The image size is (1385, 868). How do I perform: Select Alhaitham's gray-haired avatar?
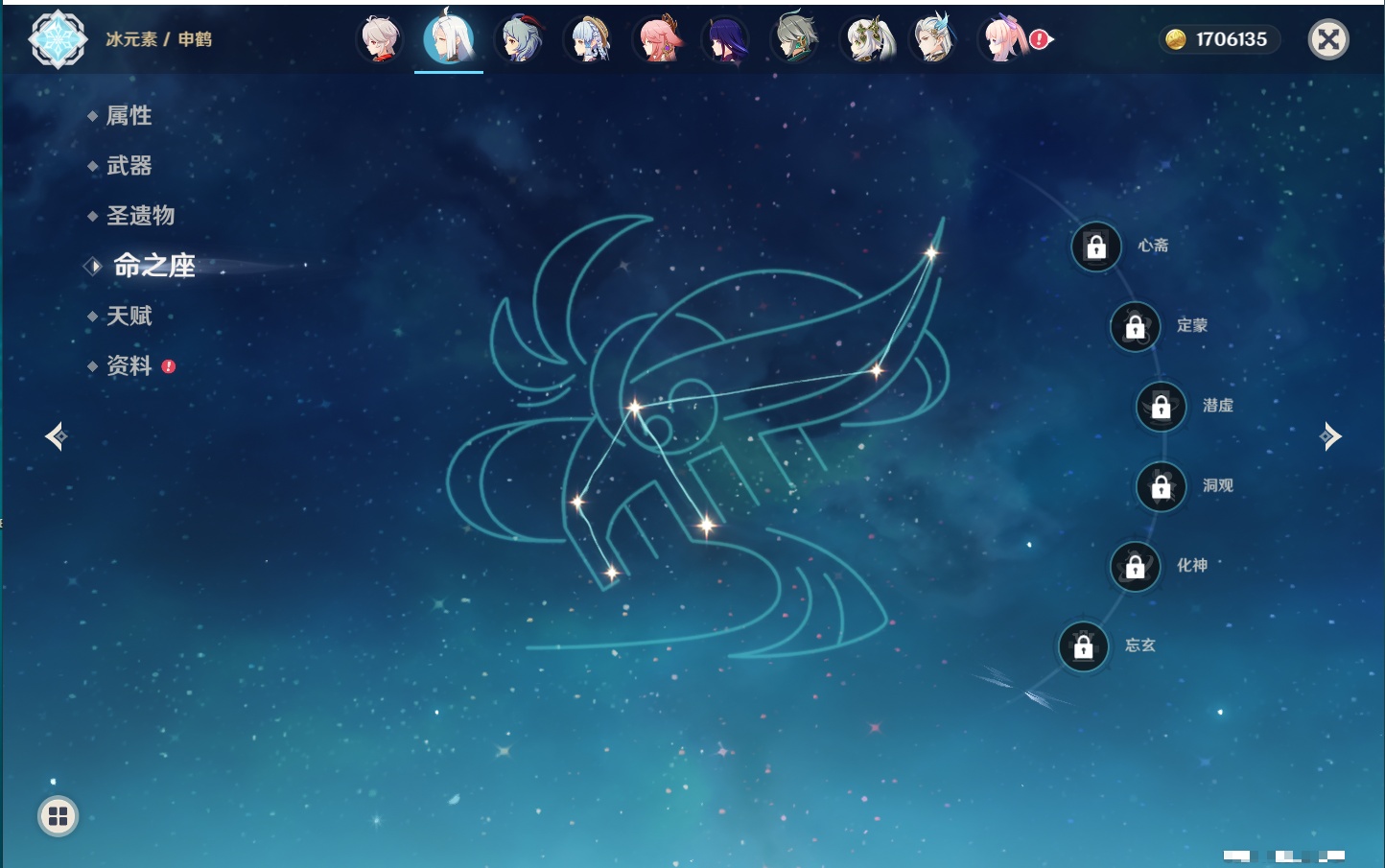pos(795,40)
